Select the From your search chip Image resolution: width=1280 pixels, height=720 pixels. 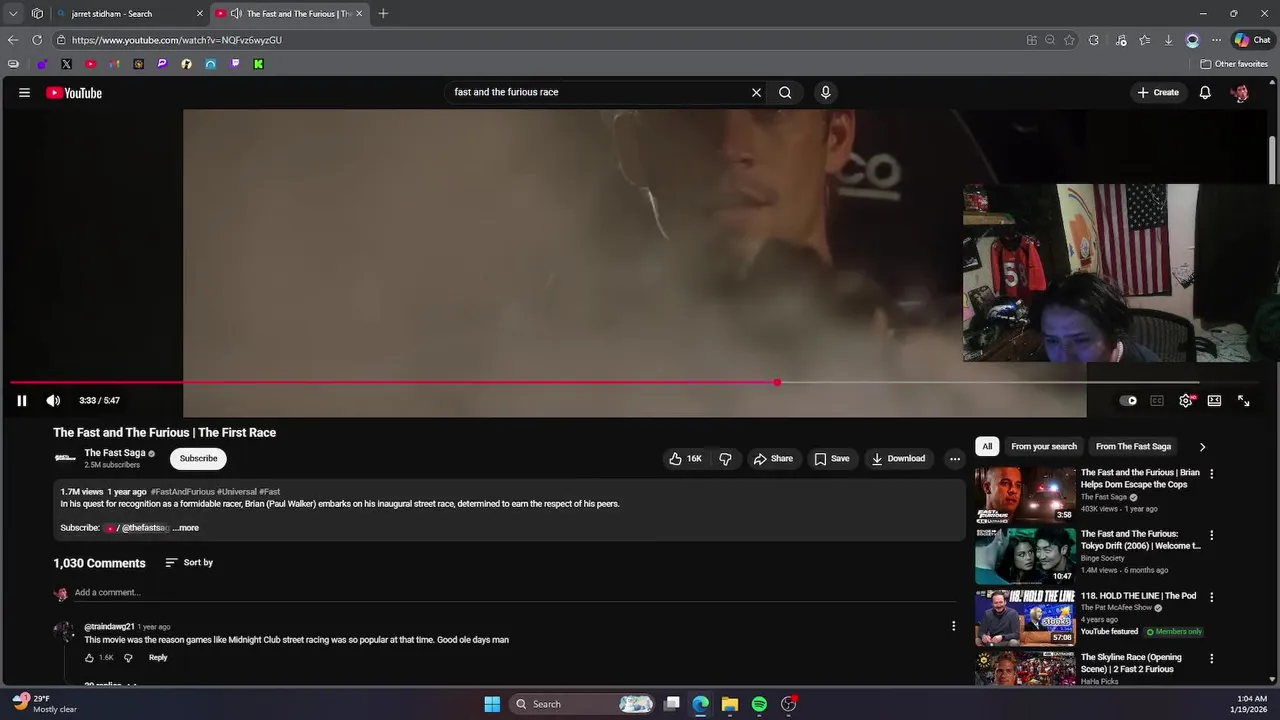(x=1044, y=447)
